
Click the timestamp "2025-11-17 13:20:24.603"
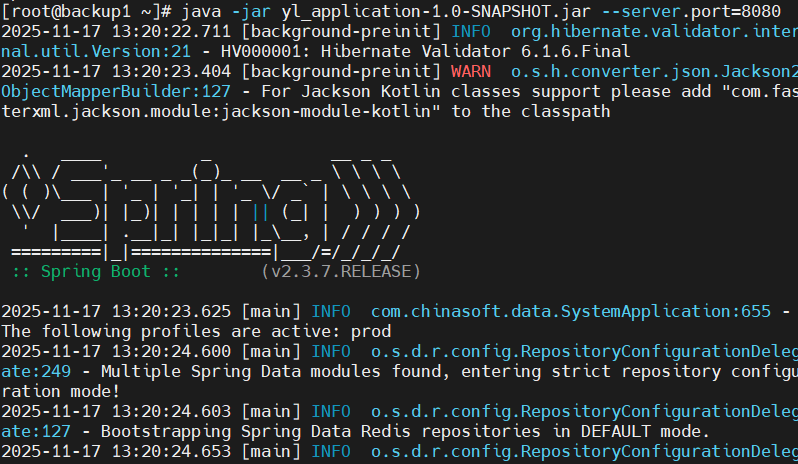[116, 412]
